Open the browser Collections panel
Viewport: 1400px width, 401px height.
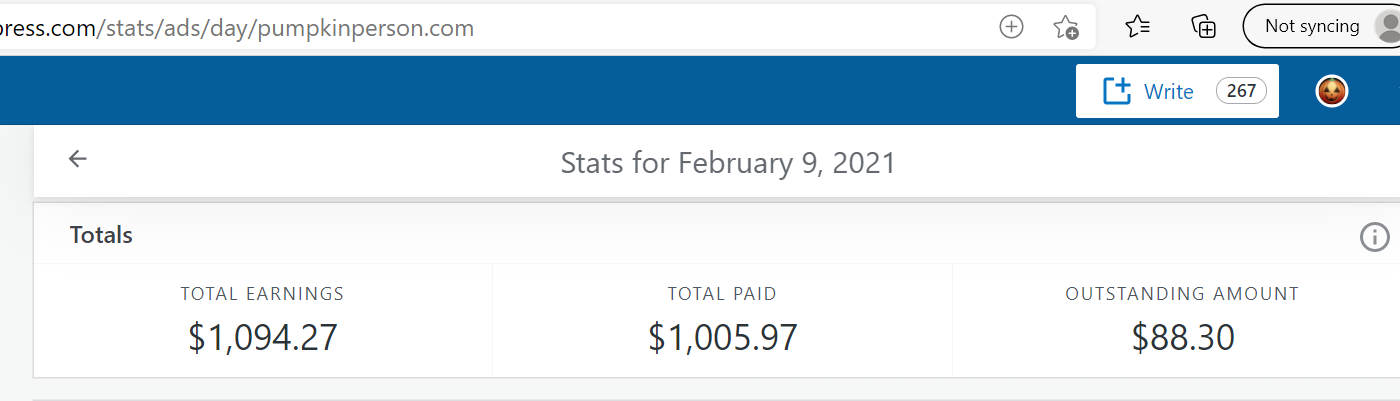[1204, 27]
